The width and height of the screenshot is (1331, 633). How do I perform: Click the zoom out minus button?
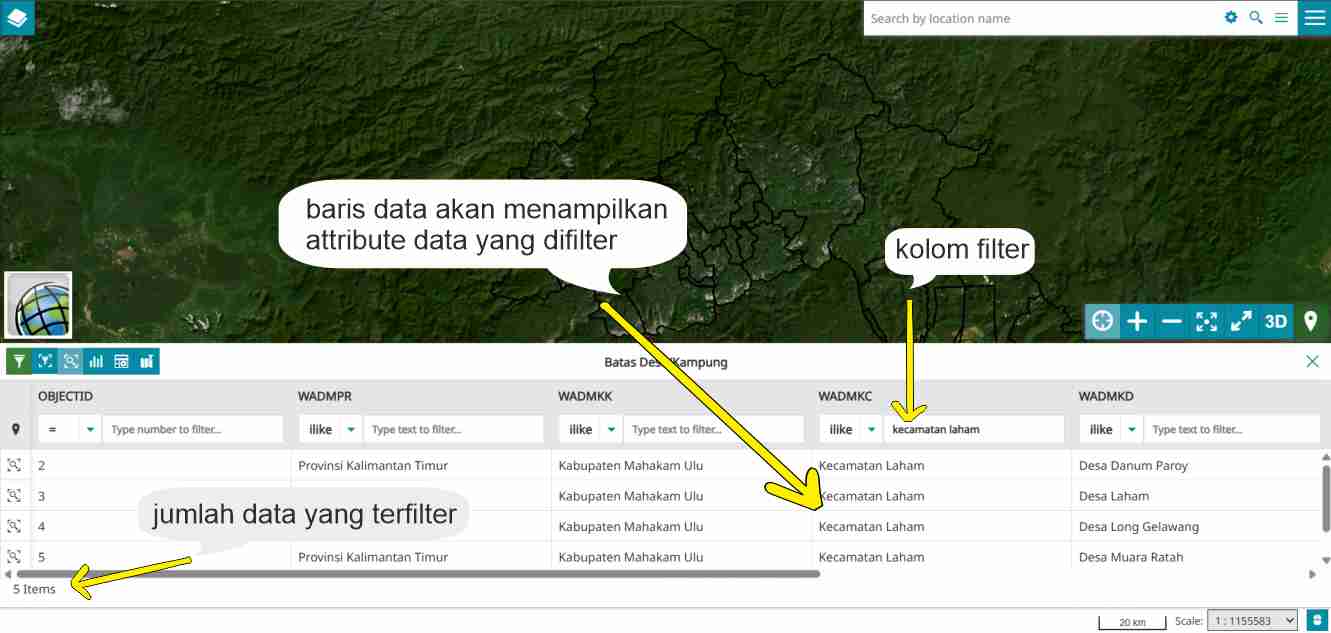tap(1172, 321)
